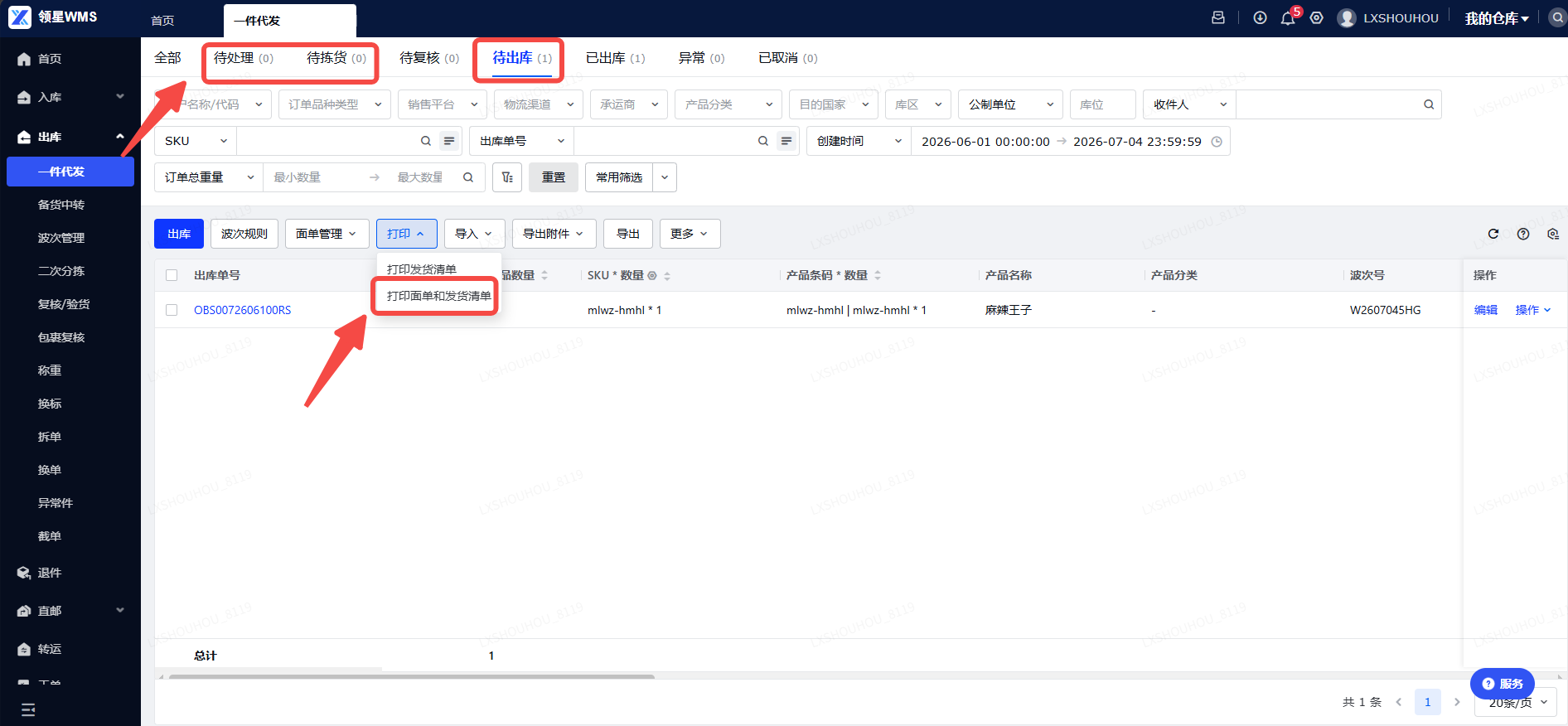
Task: Open the advanced filter funnel icon
Action: point(507,177)
